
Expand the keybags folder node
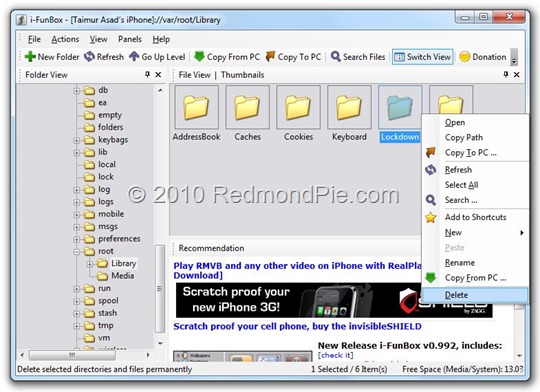[x=76, y=140]
